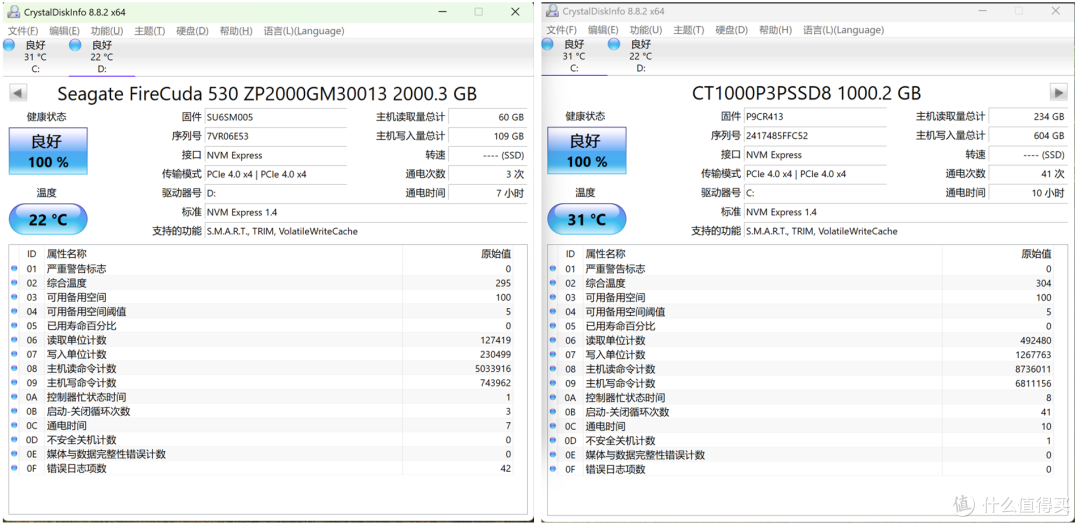The image size is (1080, 527).
Task: Click CrystalDiskInfo app icon in left title bar
Action: coord(14,12)
